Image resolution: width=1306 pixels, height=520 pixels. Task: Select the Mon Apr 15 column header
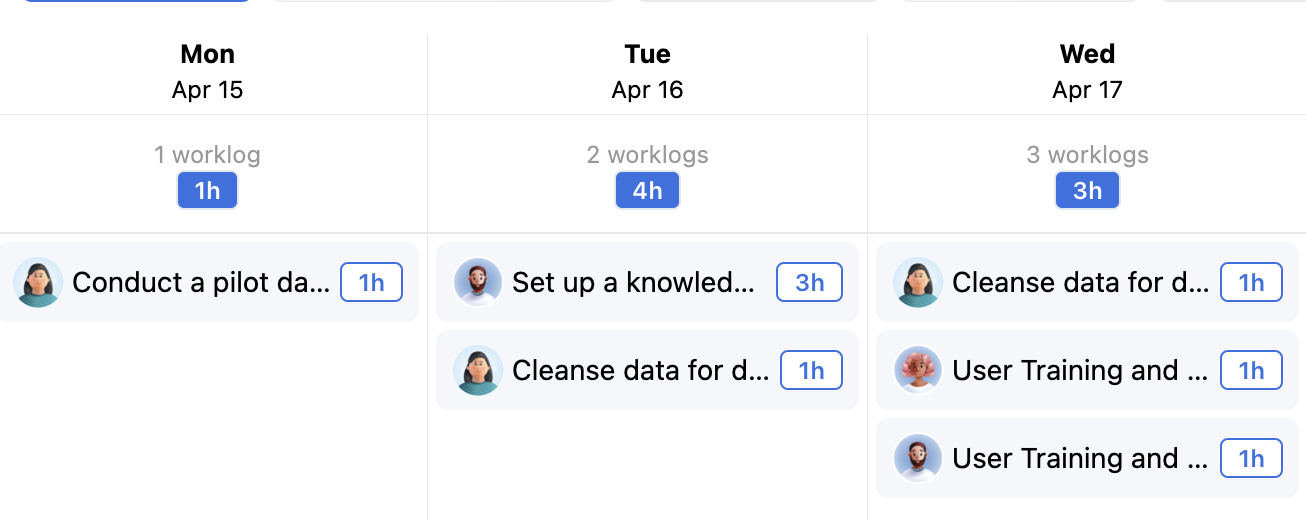pyautogui.click(x=207, y=72)
